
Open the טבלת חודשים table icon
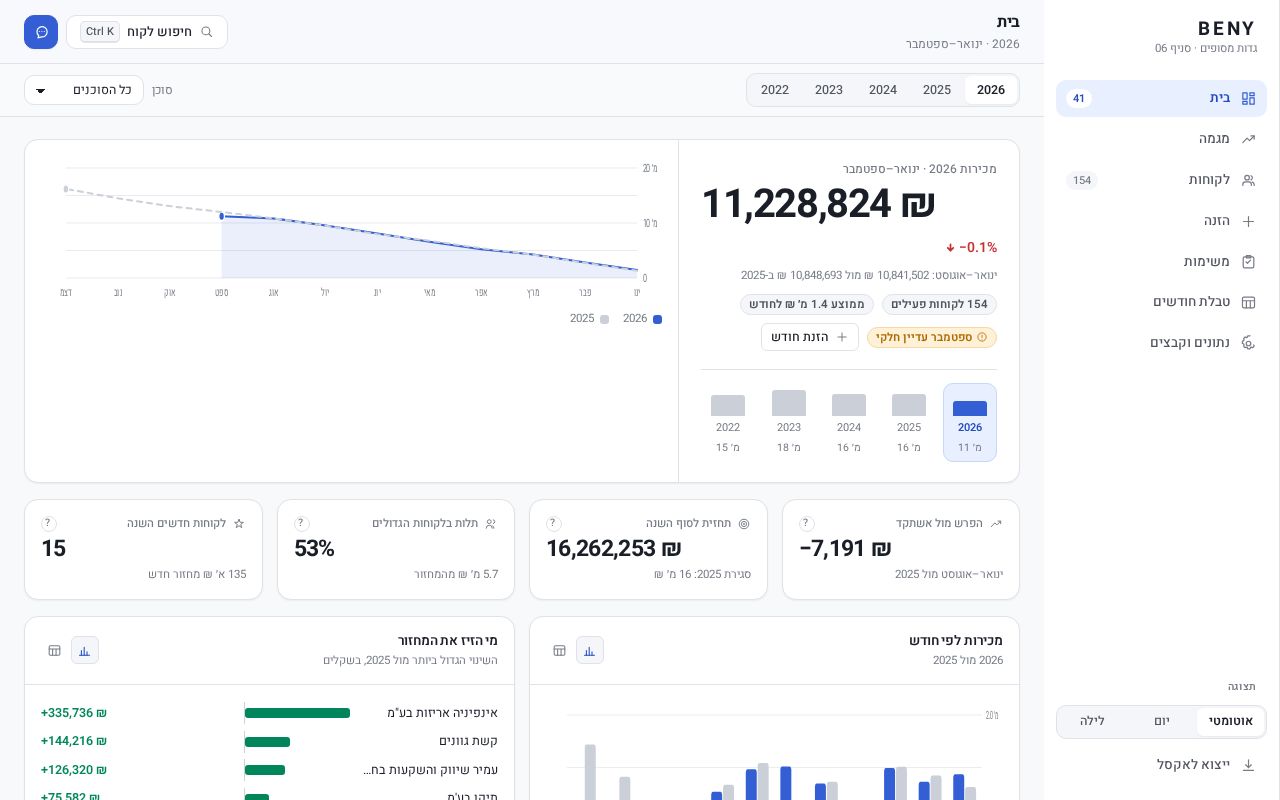pos(1248,302)
